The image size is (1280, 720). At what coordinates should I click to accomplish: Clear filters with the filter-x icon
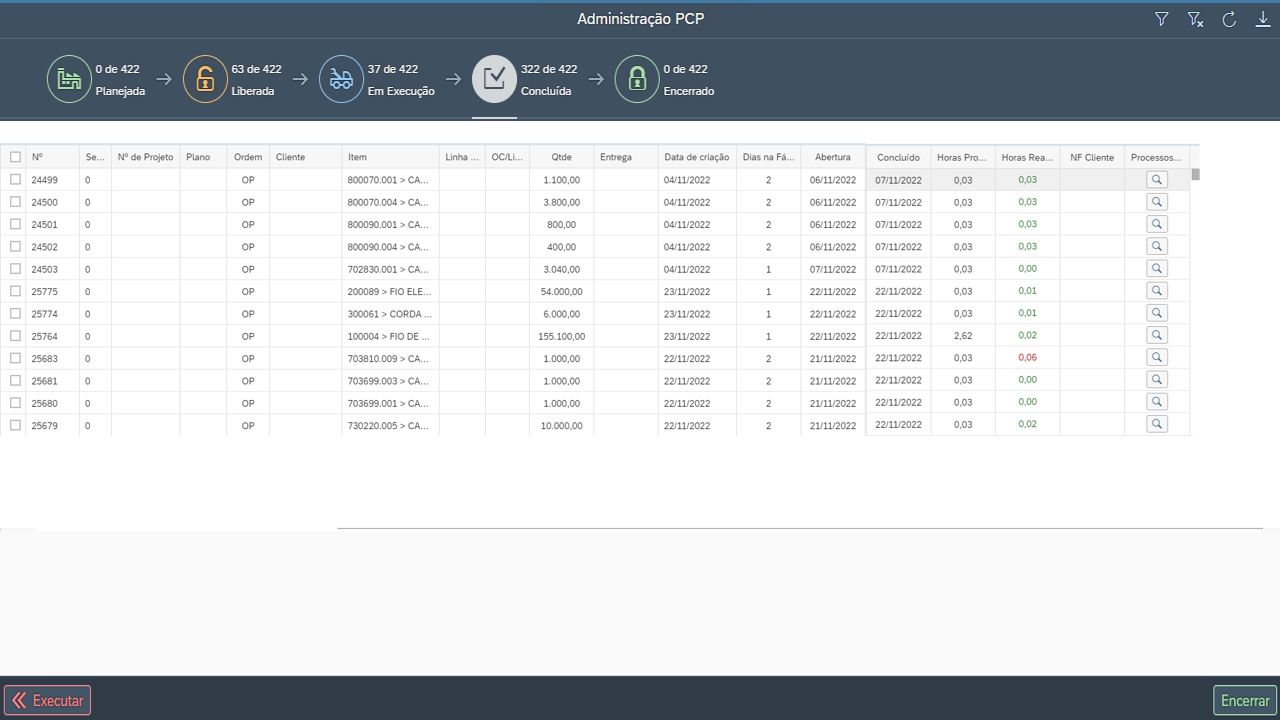1195,19
